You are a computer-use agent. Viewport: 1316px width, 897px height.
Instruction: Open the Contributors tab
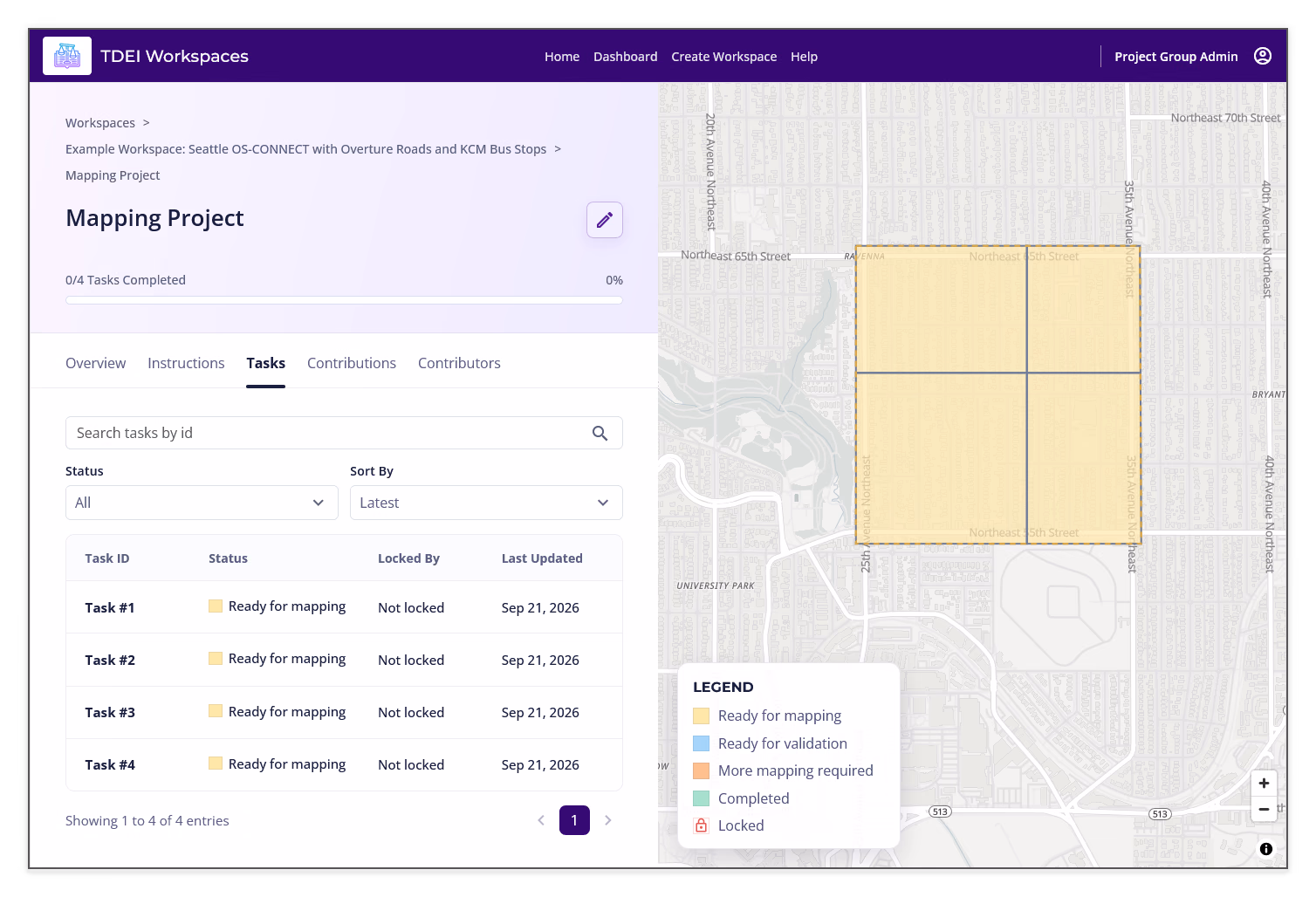tap(459, 363)
